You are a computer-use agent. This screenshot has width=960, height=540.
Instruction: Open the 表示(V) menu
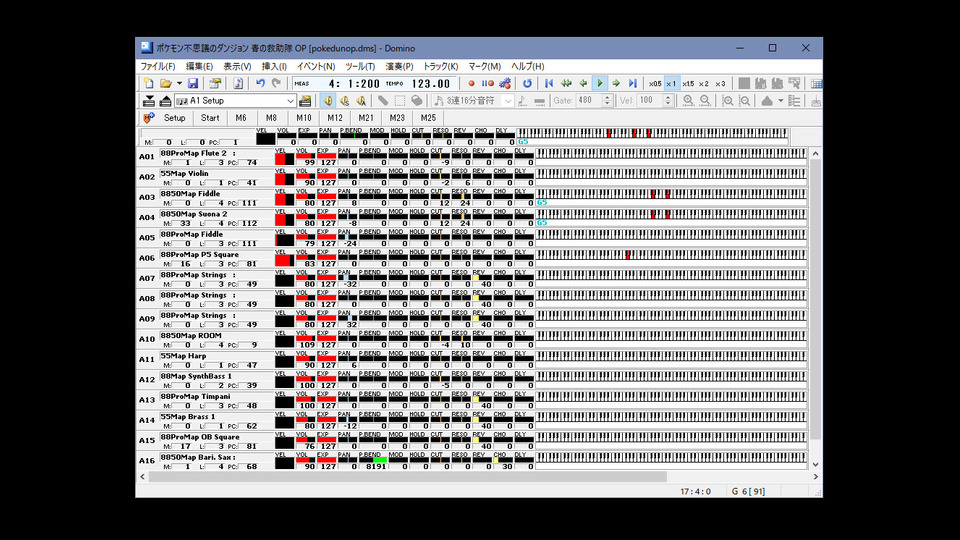237,66
